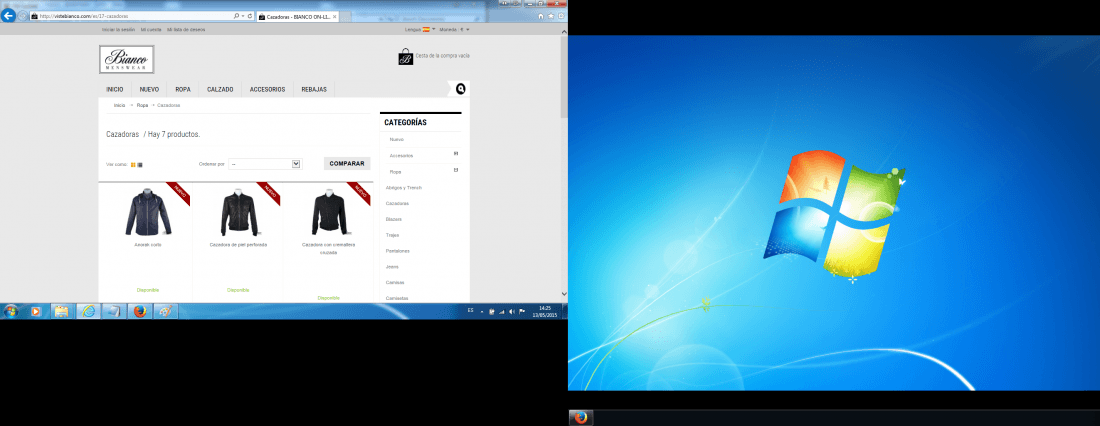Click the browser vertical scrollbar thumb
This screenshot has width=1100, height=426.
point(564,76)
